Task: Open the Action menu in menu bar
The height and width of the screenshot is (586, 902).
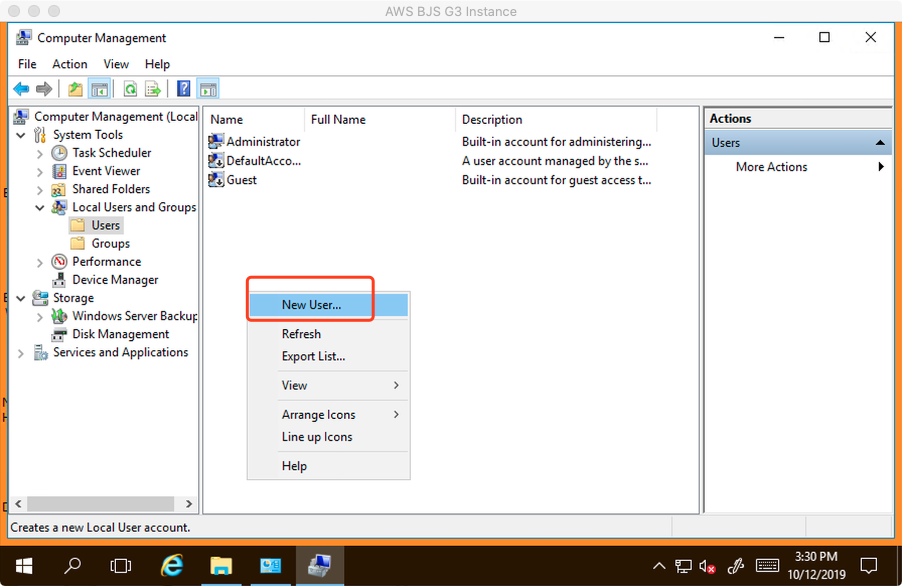Action: tap(70, 64)
